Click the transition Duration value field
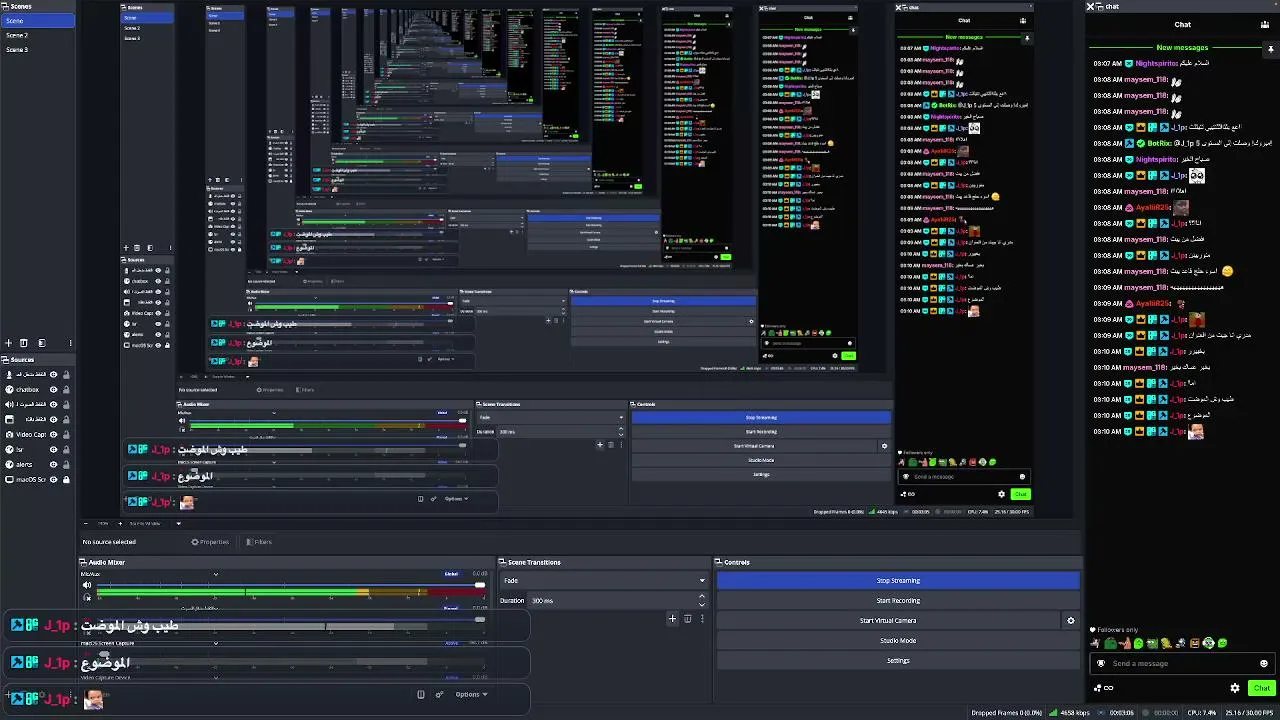The image size is (1280, 720). 613,600
